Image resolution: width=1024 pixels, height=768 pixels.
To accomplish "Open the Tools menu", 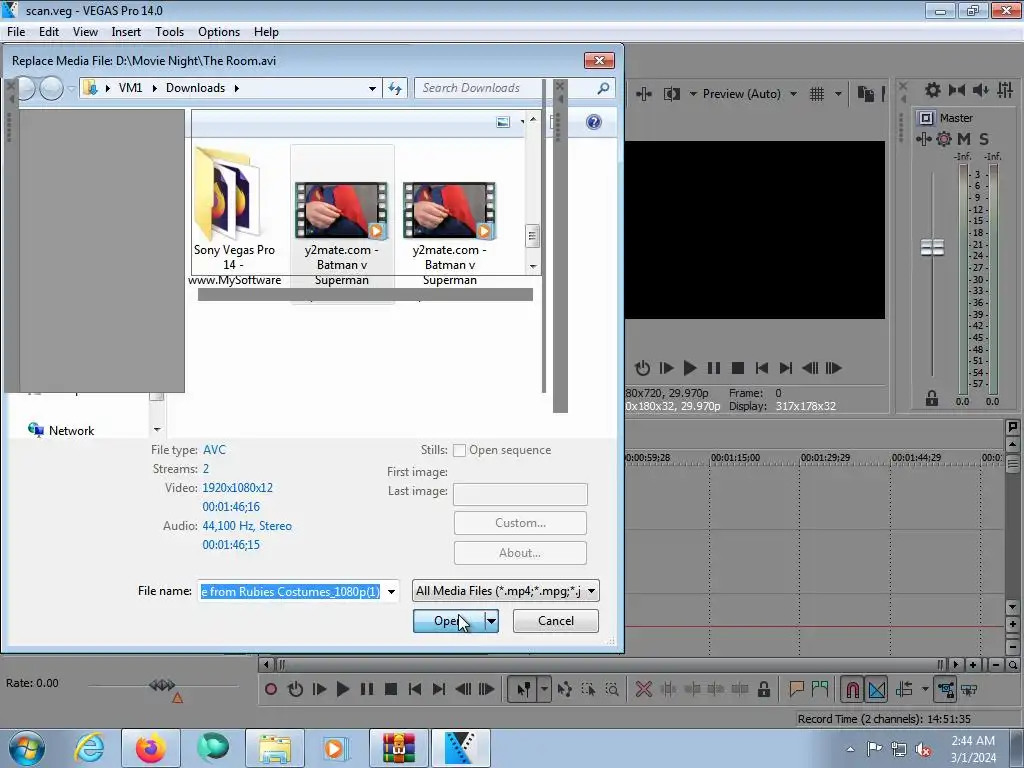I will [169, 32].
